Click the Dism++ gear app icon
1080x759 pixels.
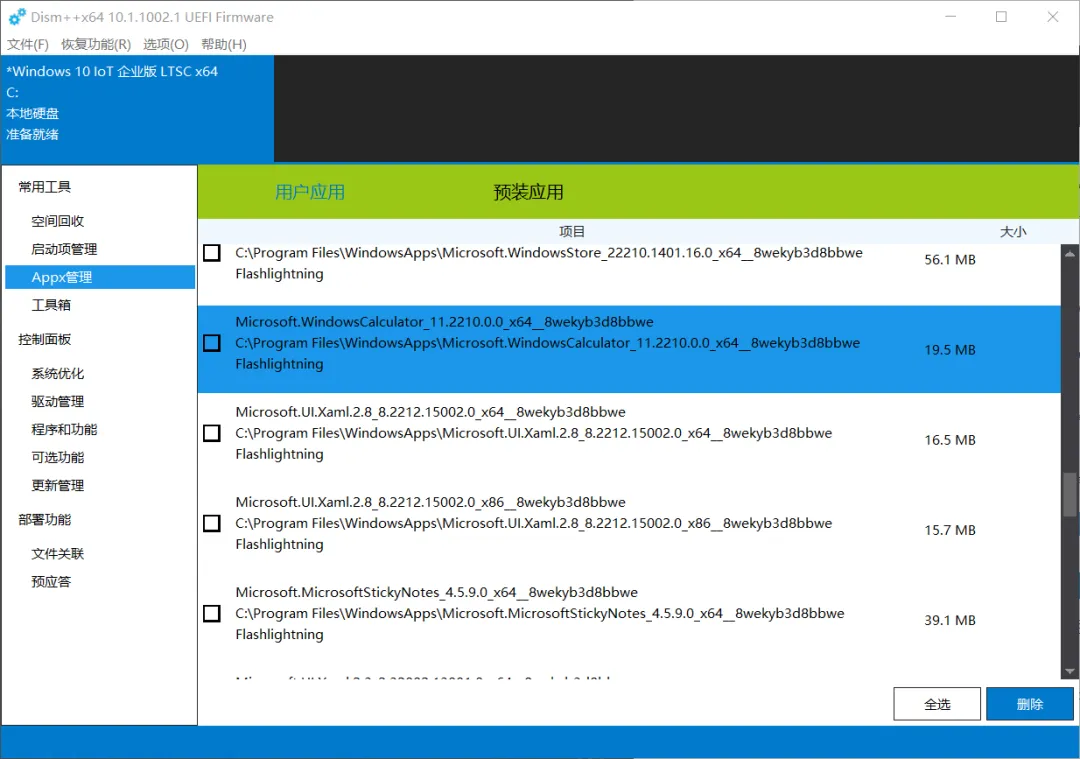tap(17, 17)
